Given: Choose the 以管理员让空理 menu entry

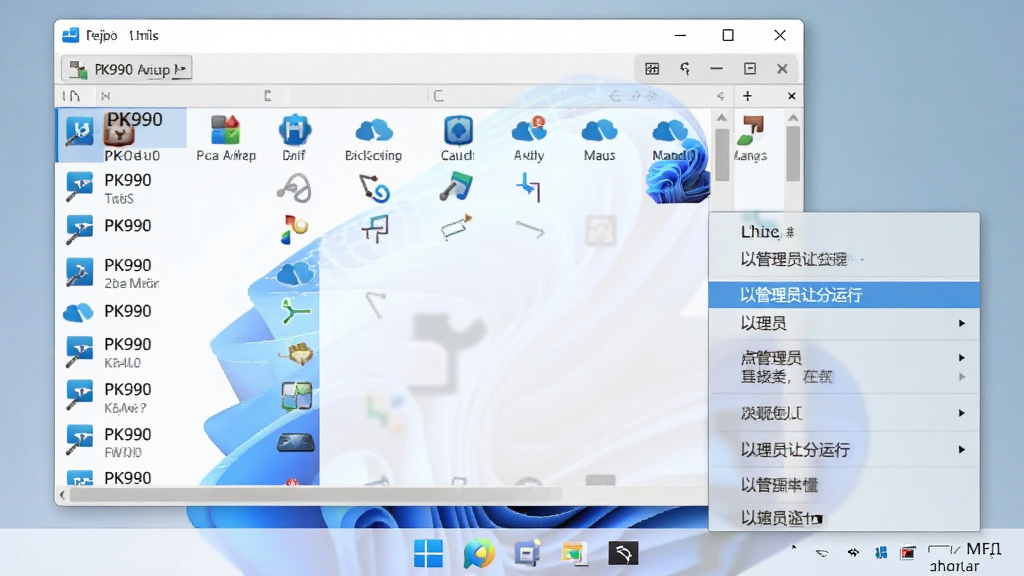Looking at the screenshot, I should (x=844, y=259).
